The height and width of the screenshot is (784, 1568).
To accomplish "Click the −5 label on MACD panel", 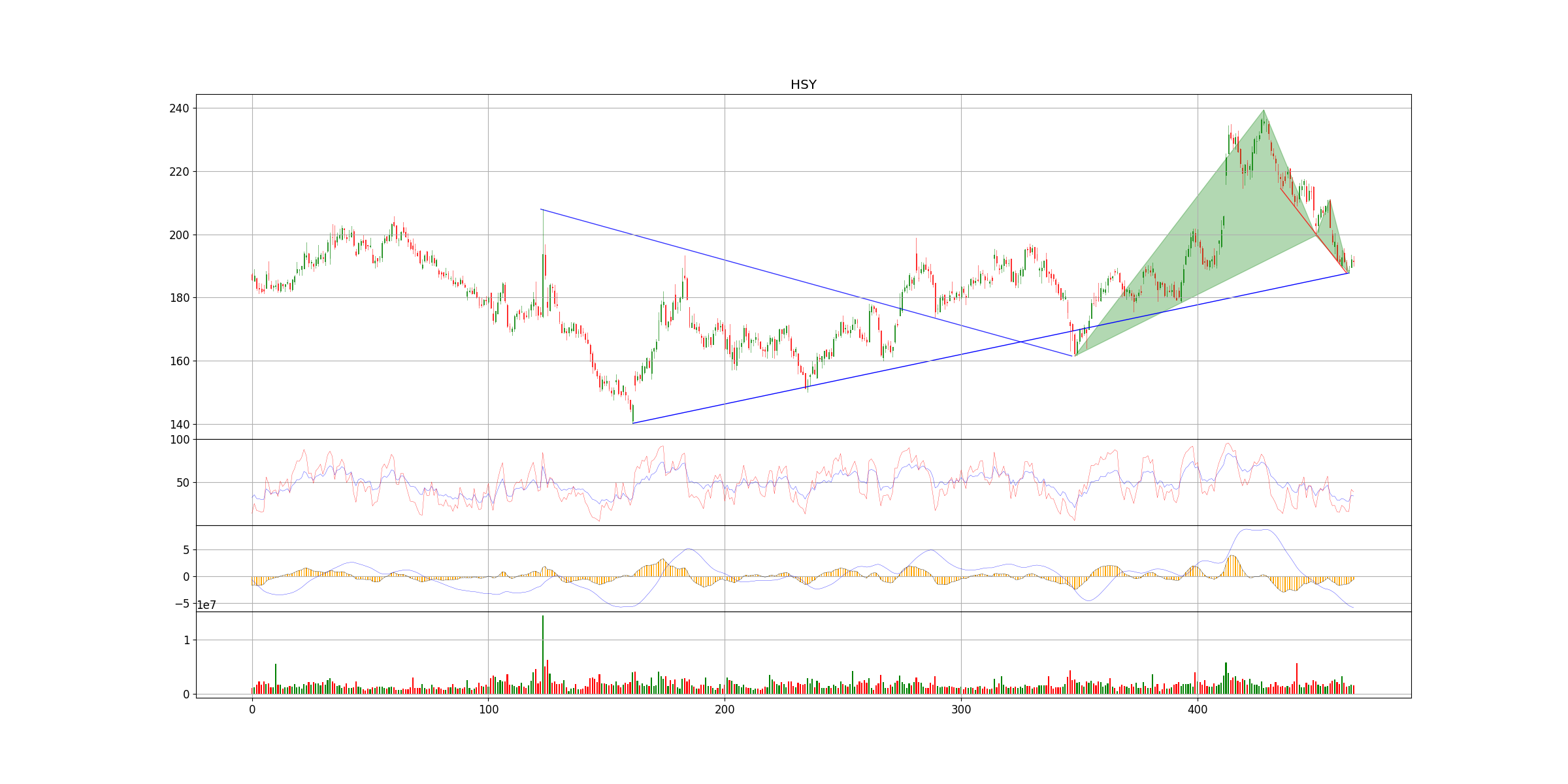I will coord(182,604).
